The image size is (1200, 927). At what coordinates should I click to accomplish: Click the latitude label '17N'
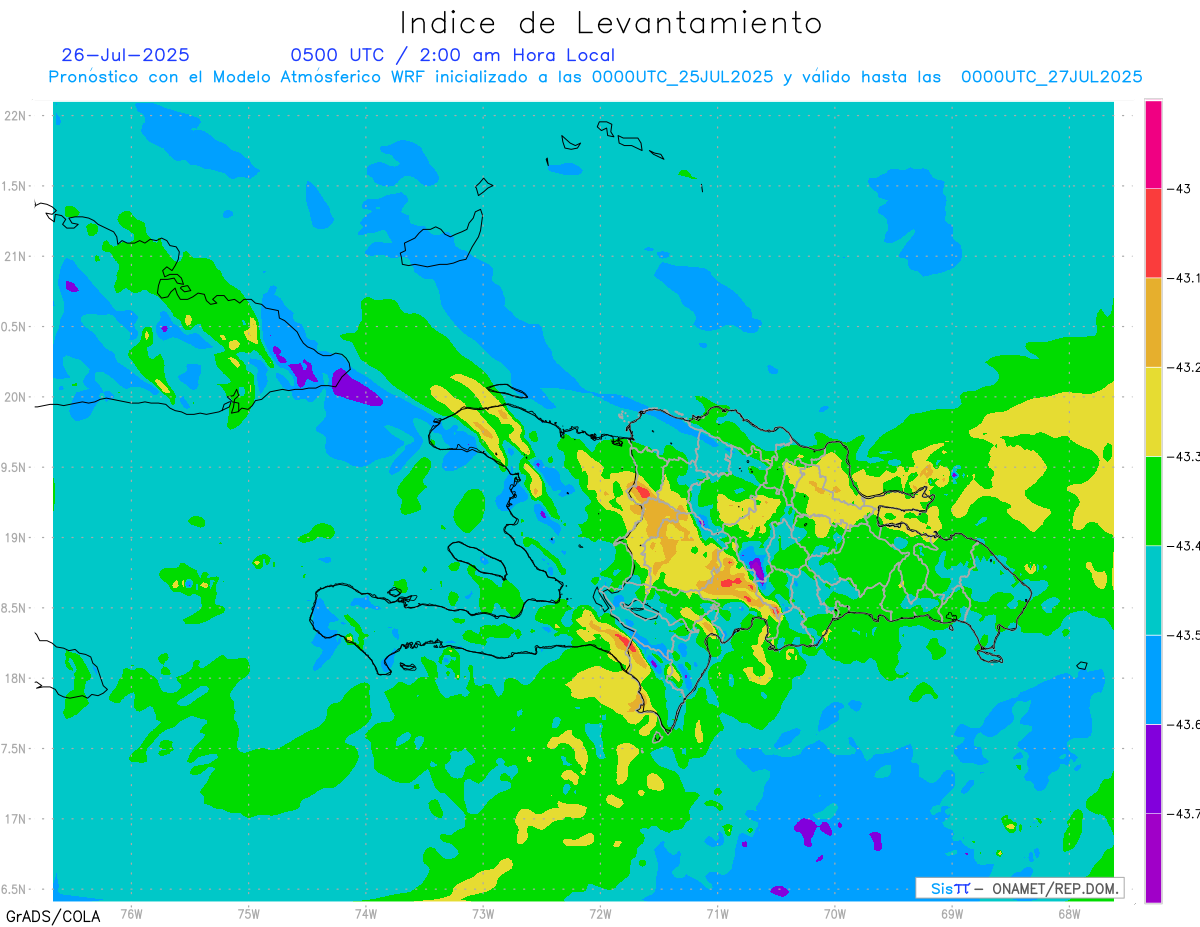click(15, 820)
